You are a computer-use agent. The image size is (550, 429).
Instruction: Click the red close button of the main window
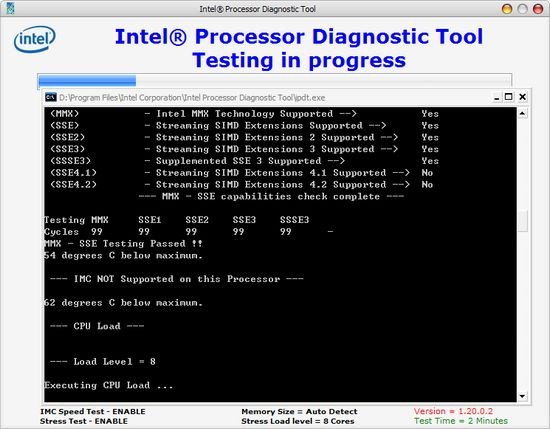tap(538, 9)
